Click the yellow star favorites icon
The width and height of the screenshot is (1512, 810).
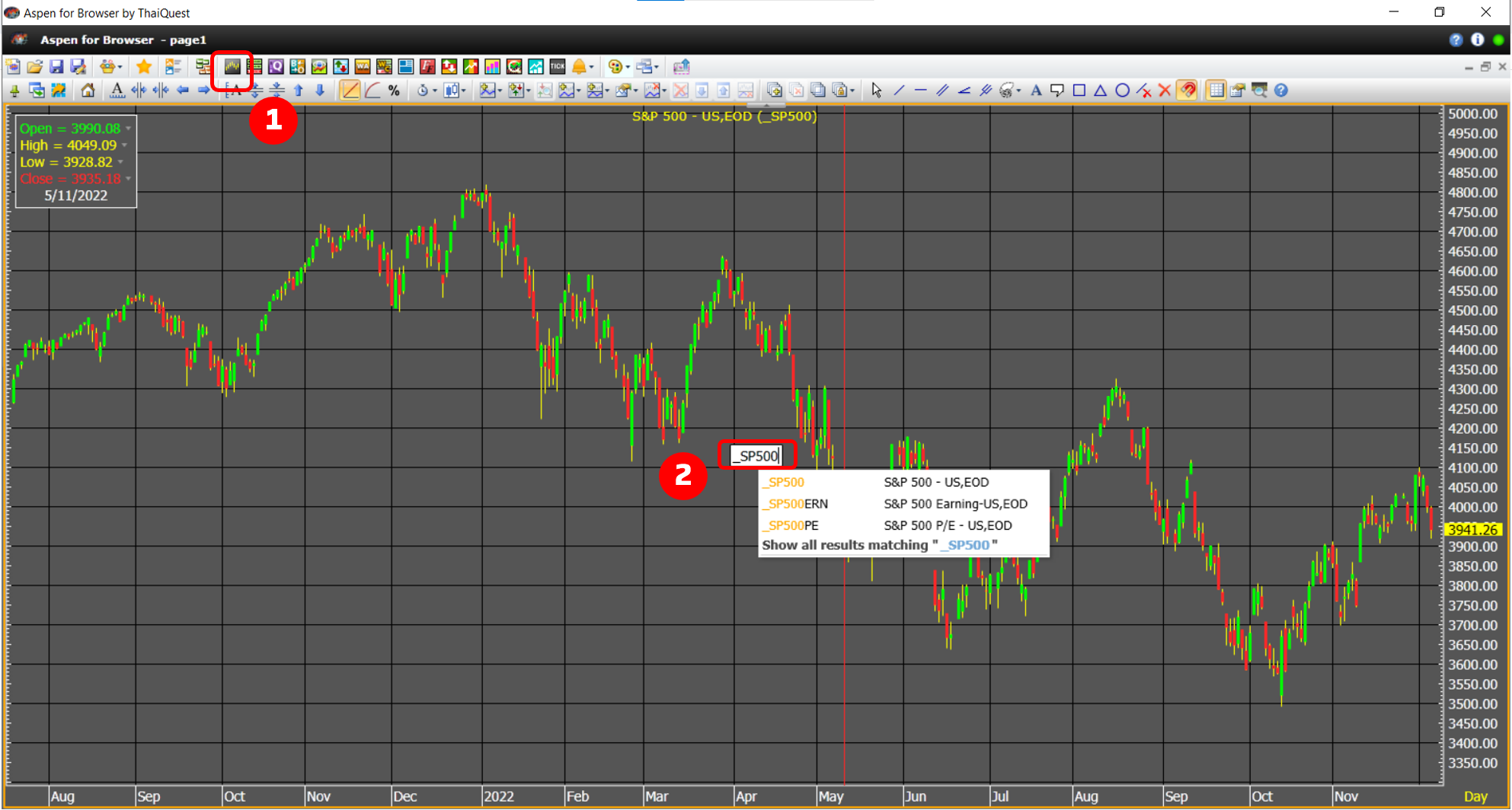click(x=143, y=67)
